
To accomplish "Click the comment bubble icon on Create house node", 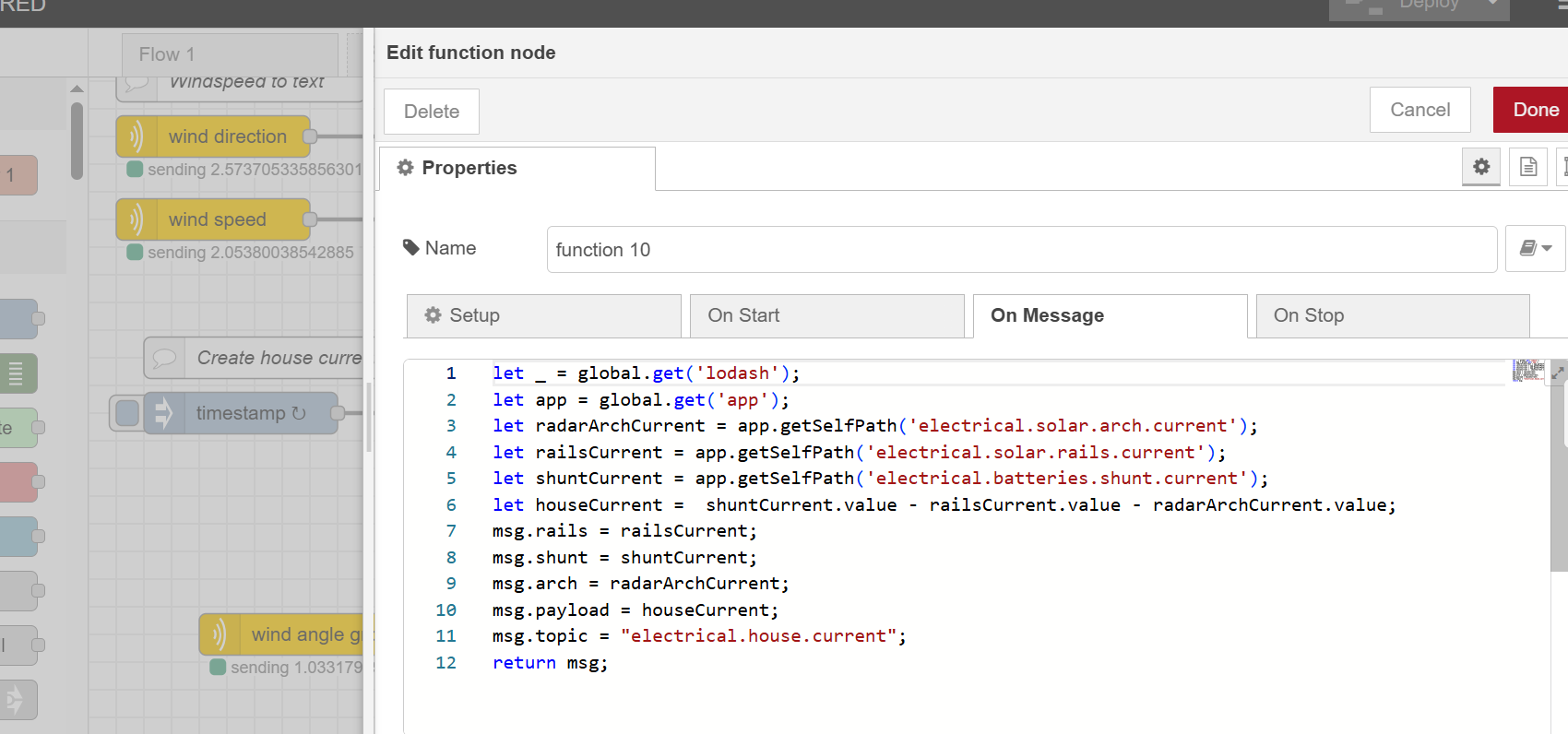I will click(x=164, y=358).
